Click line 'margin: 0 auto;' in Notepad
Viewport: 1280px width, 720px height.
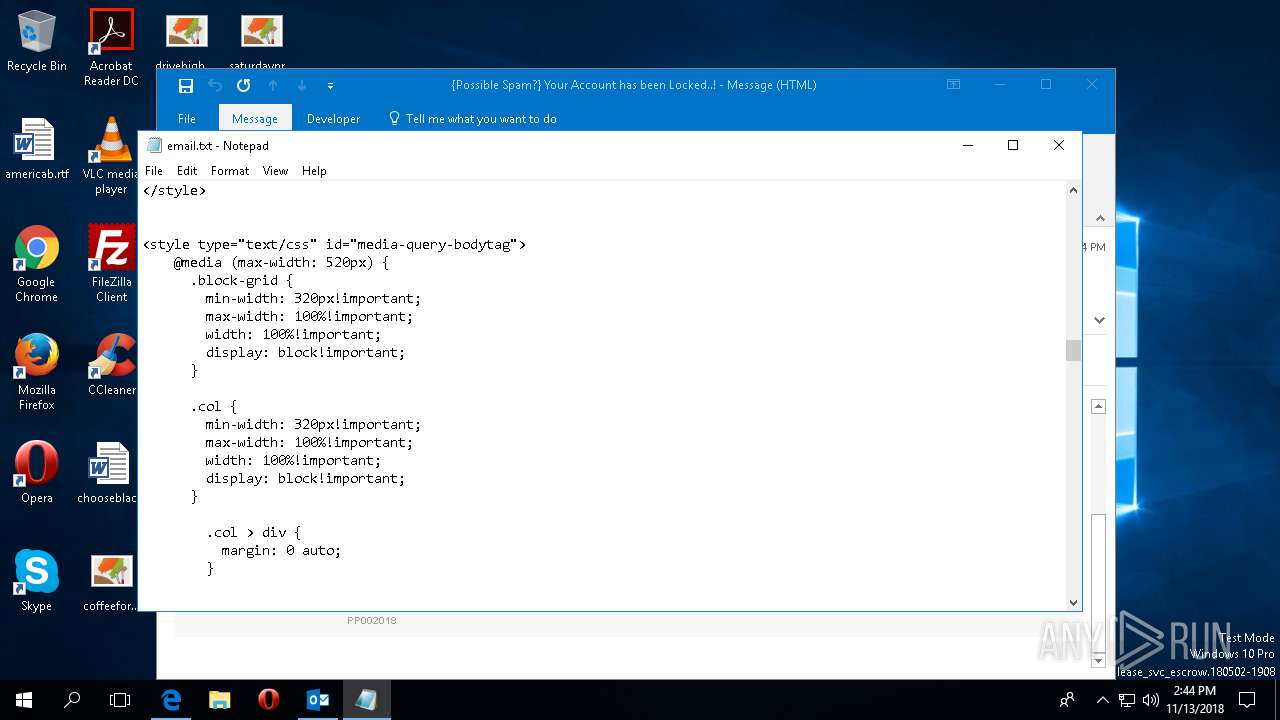[x=281, y=550]
